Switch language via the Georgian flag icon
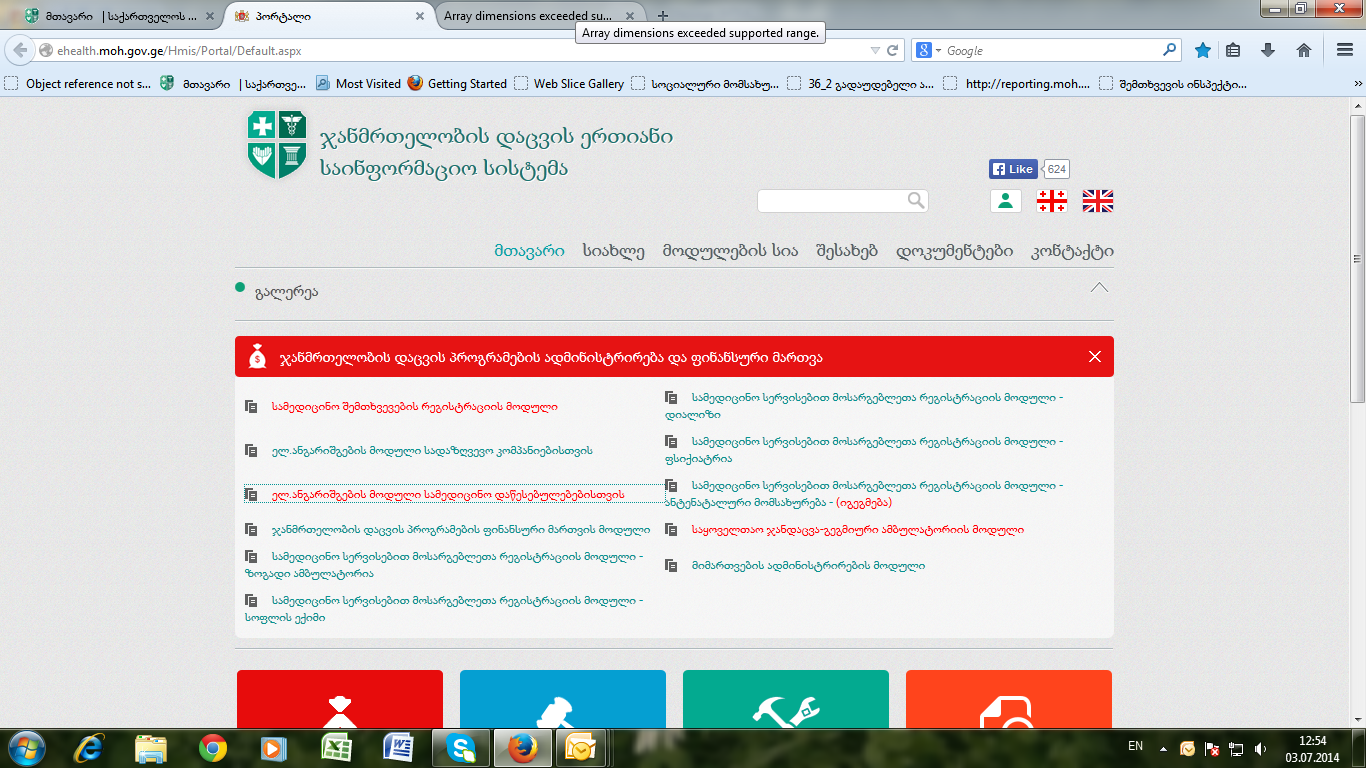 1051,201
